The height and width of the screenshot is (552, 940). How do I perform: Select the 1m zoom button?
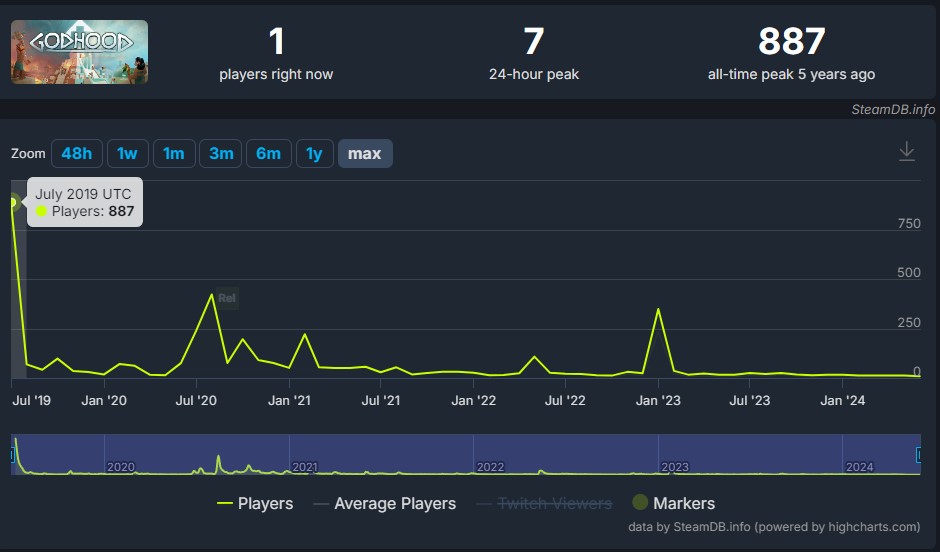pyautogui.click(x=174, y=153)
